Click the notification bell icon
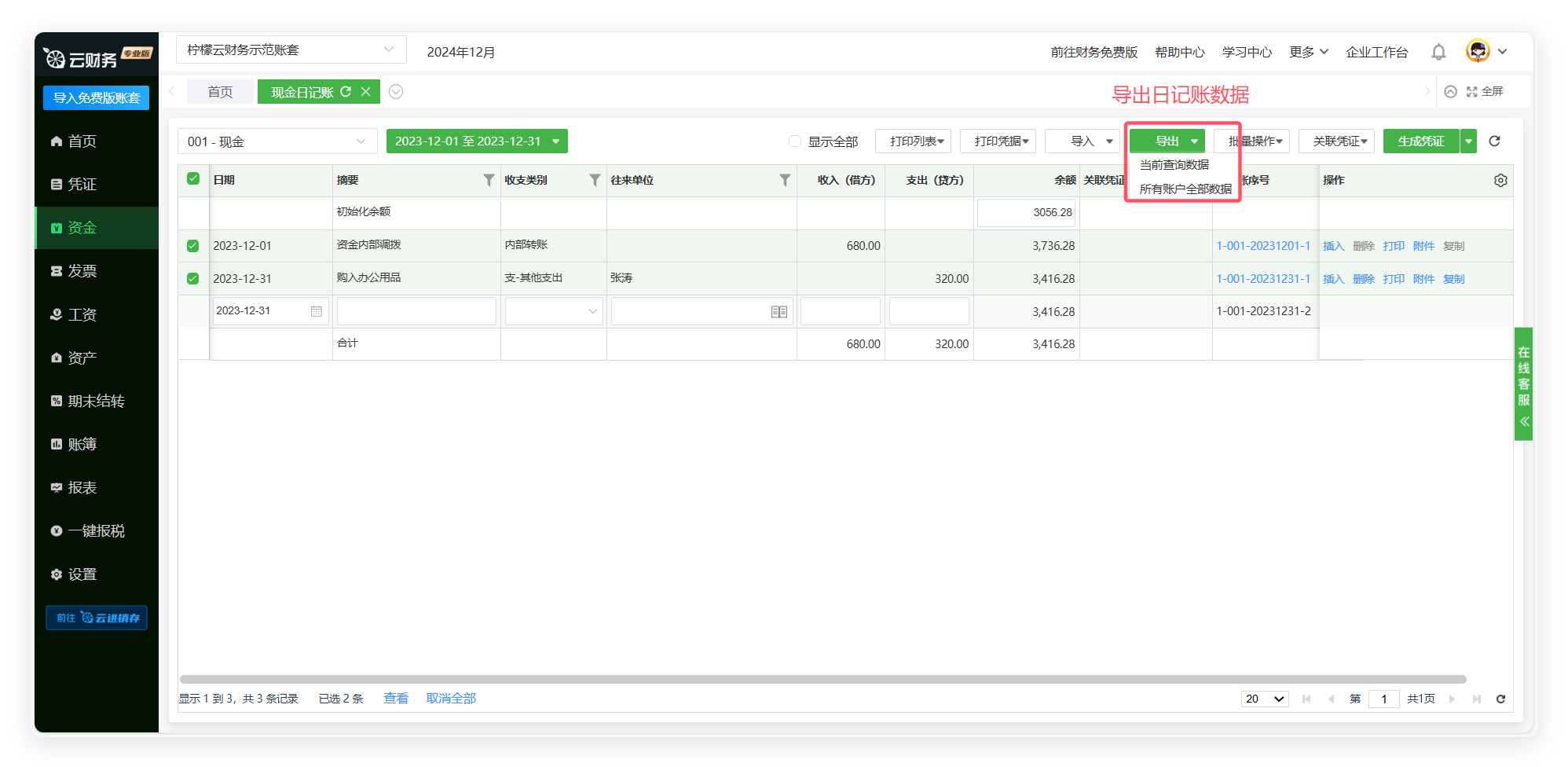Image resolution: width=1568 pixels, height=767 pixels. pyautogui.click(x=1438, y=52)
